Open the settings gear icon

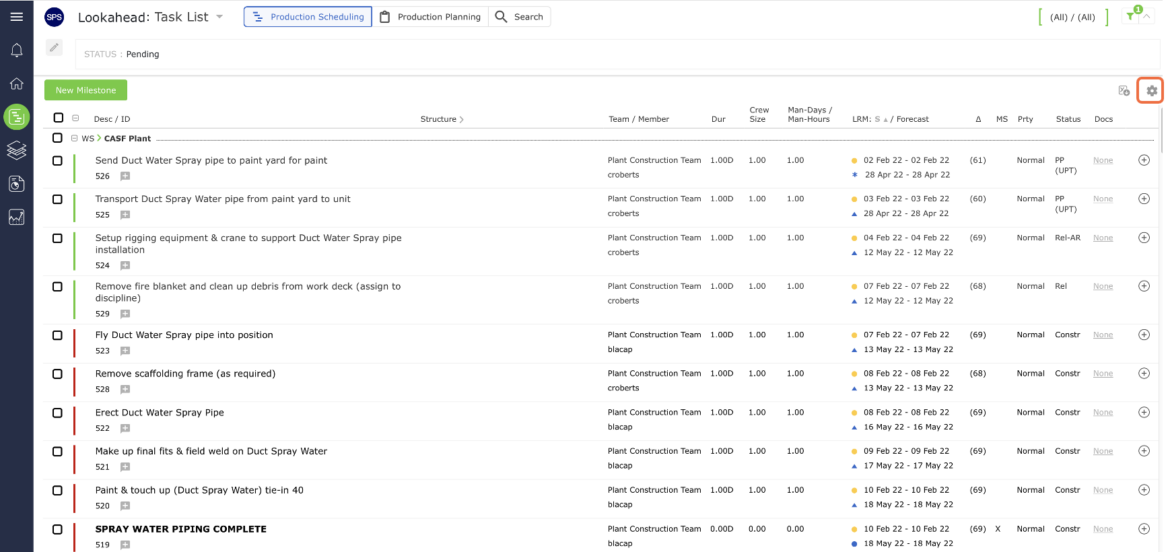click(x=1151, y=90)
